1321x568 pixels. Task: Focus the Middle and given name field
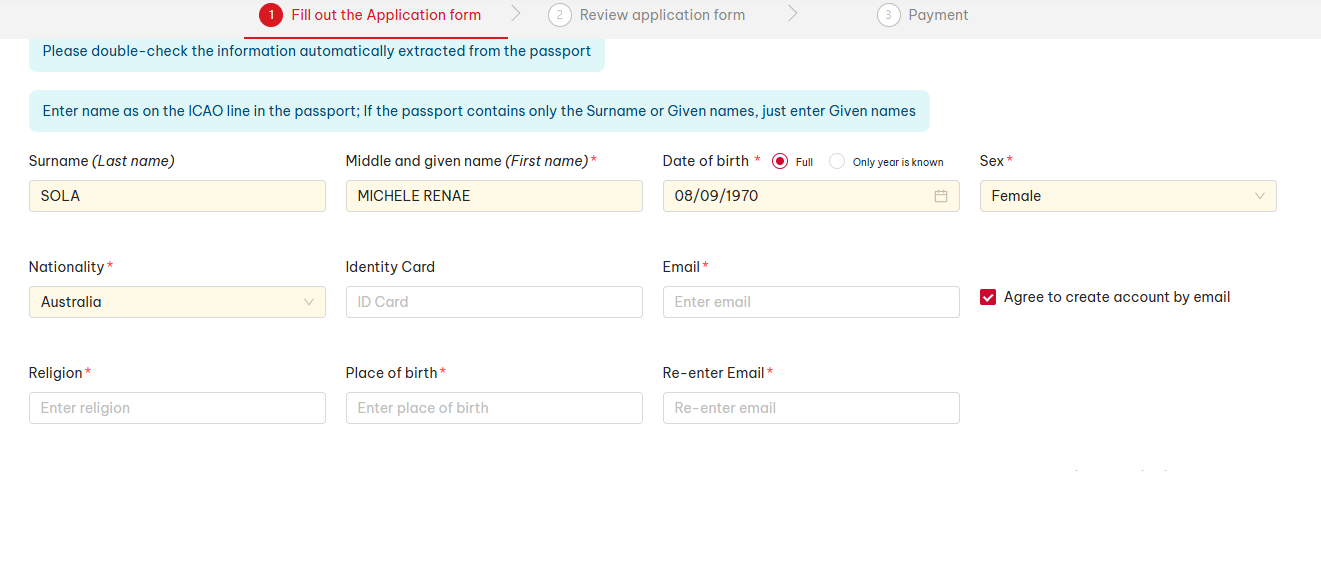pyautogui.click(x=494, y=196)
